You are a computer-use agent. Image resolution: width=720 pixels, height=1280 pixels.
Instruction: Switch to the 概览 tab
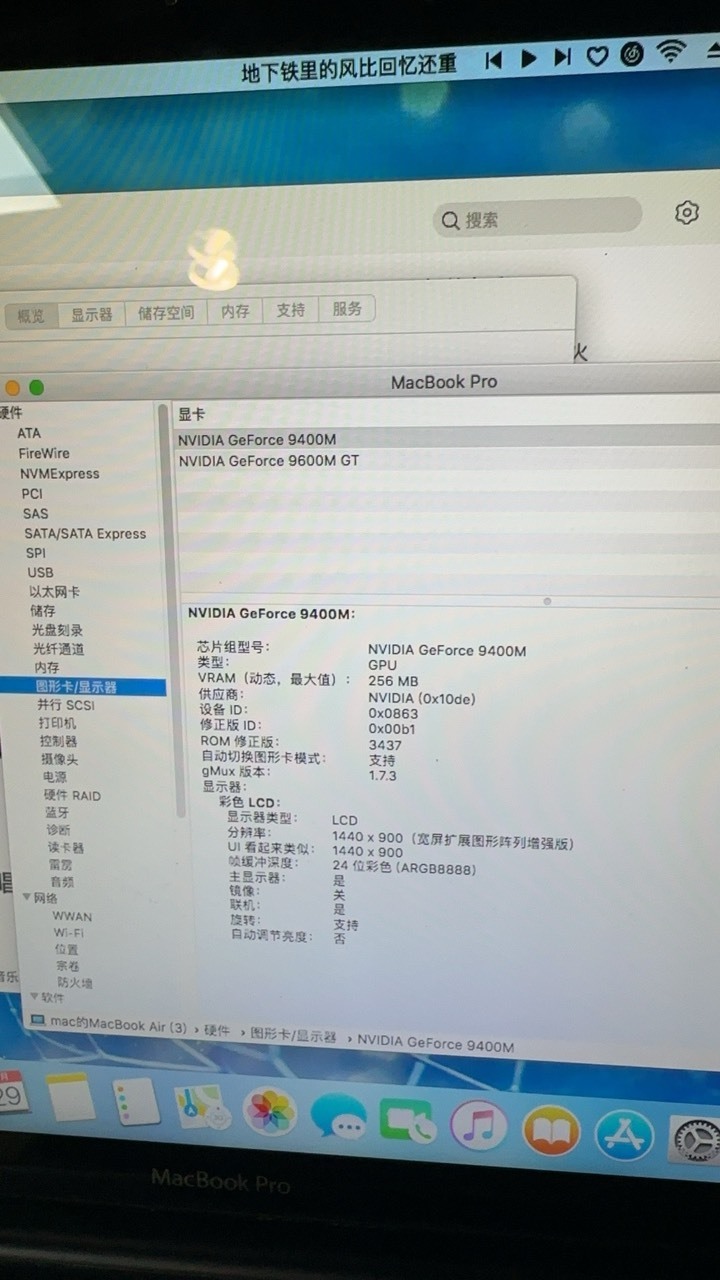coord(31,316)
